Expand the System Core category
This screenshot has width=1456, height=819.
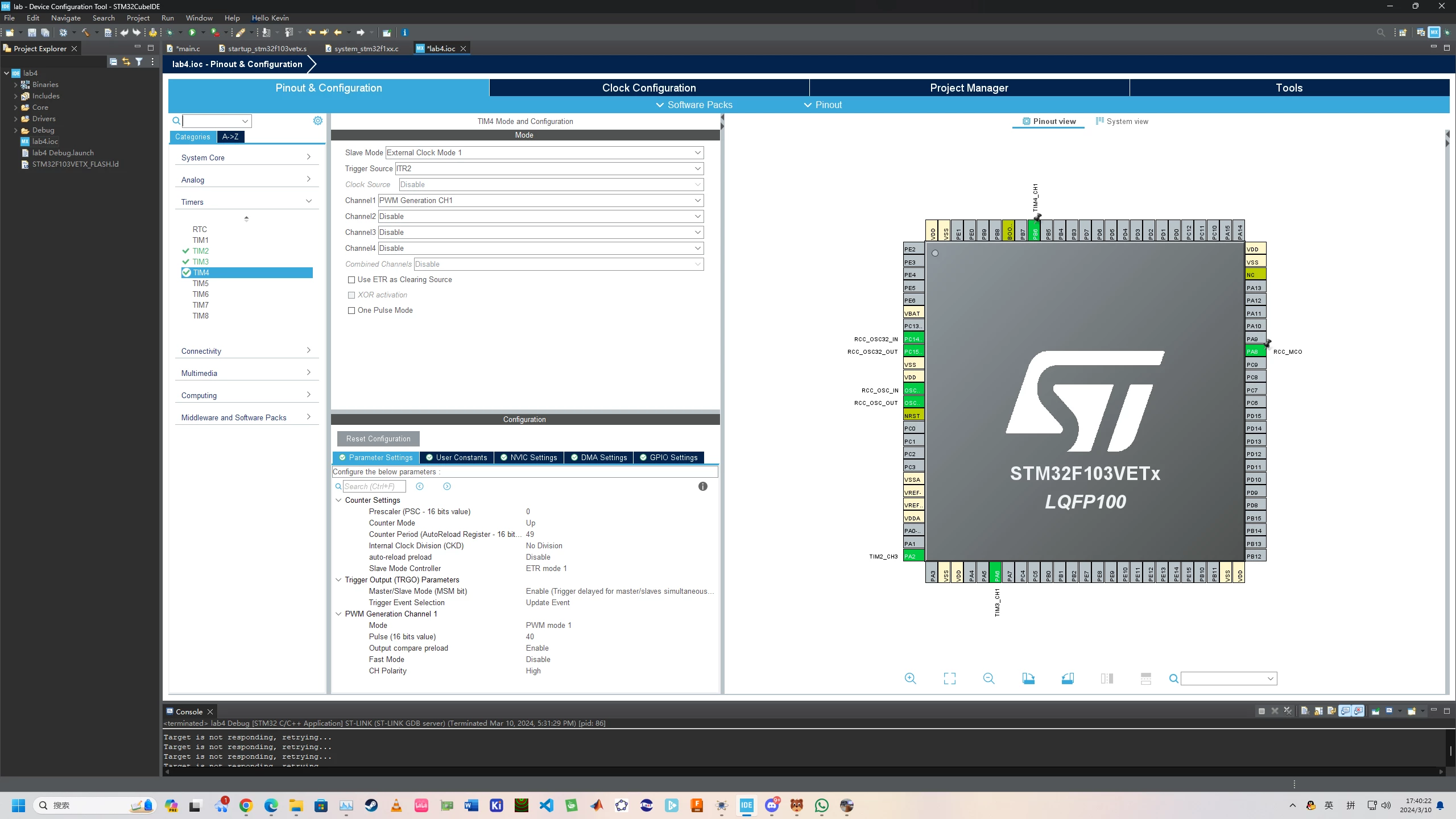click(246, 158)
